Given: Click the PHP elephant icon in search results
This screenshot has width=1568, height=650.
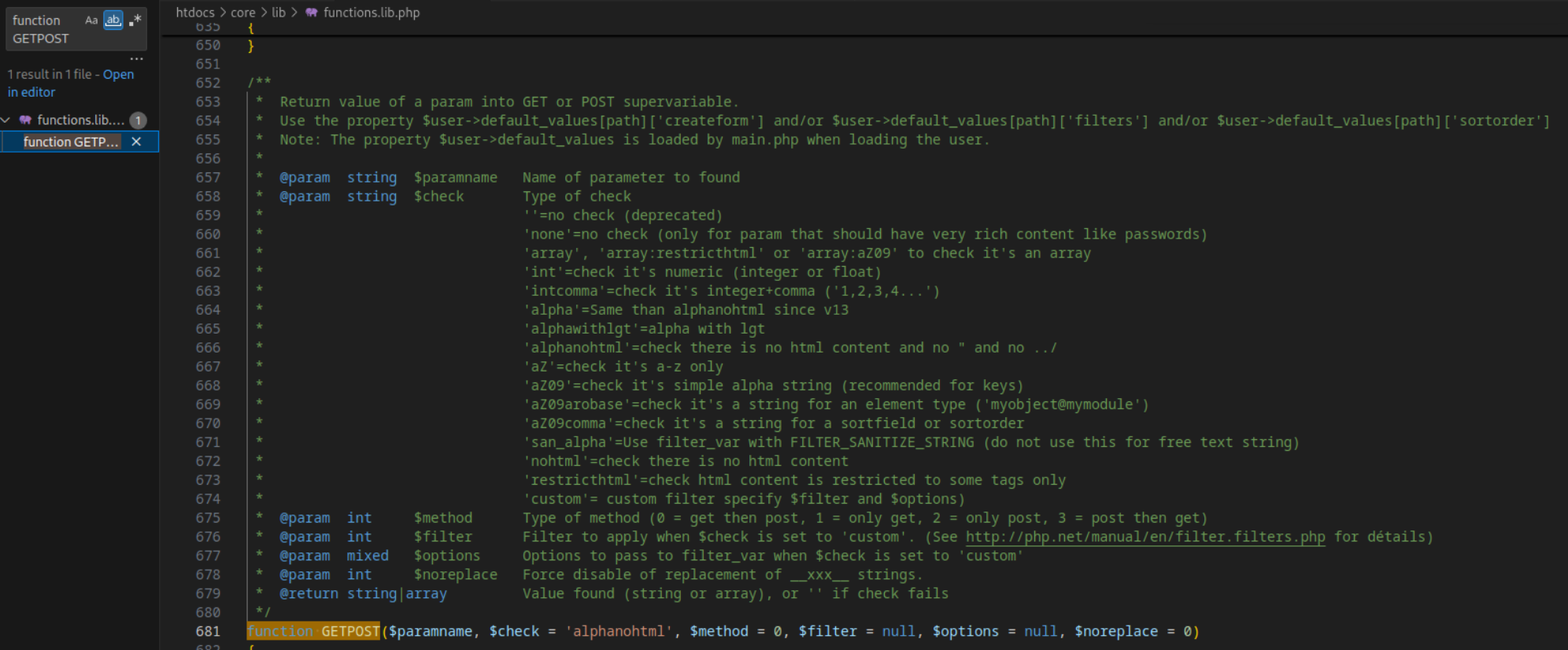Looking at the screenshot, I should [x=25, y=120].
